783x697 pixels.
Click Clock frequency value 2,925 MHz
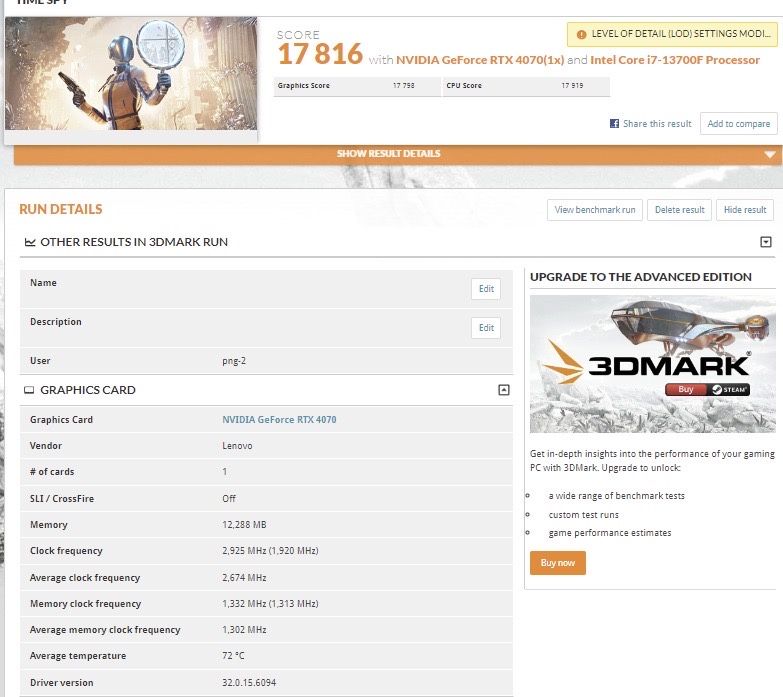coord(270,550)
